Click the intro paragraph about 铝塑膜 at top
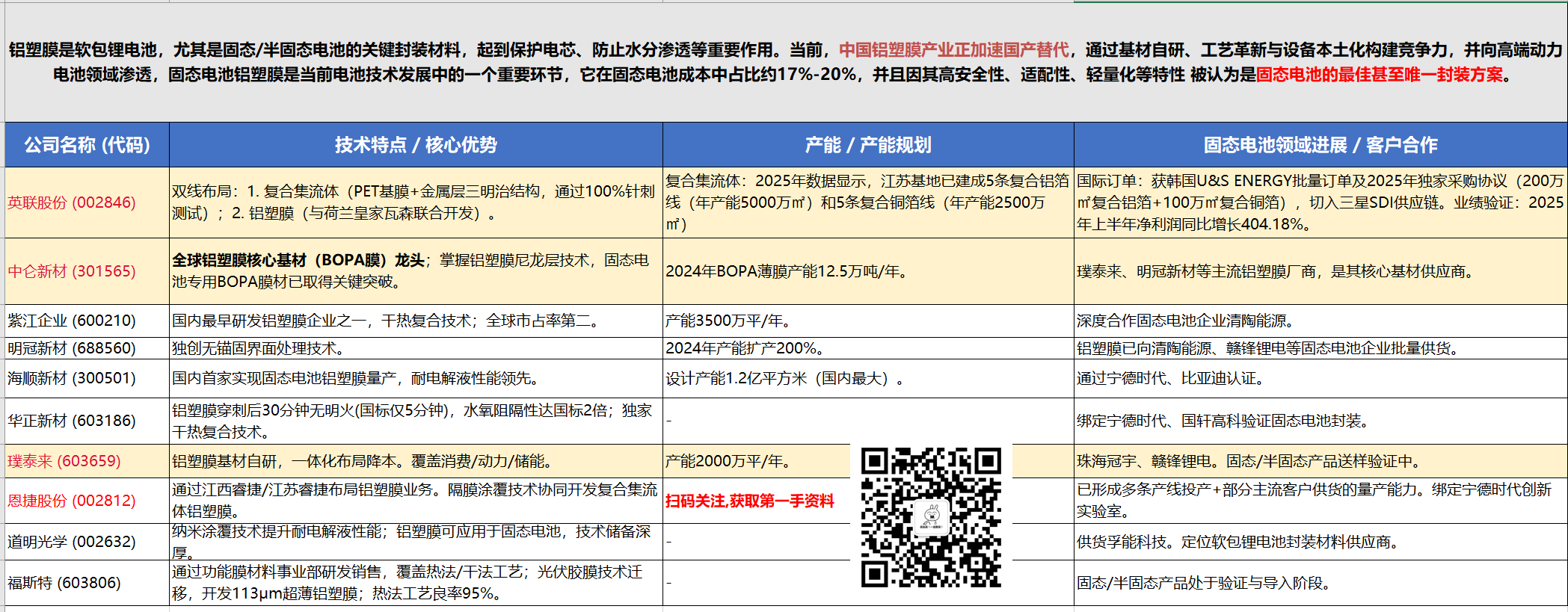The height and width of the screenshot is (612, 1568). point(785,62)
